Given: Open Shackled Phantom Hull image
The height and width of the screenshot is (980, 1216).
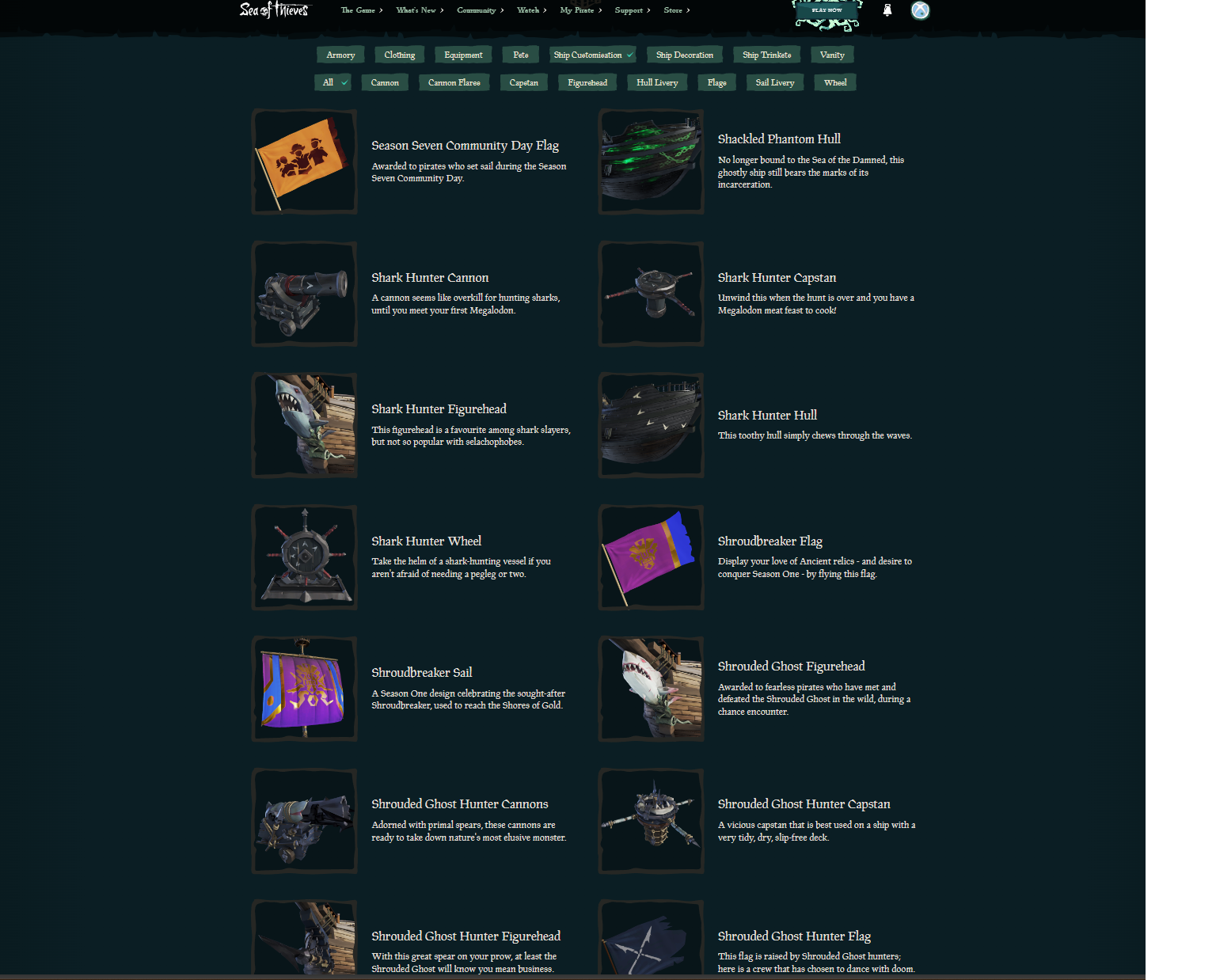Looking at the screenshot, I should 651,162.
